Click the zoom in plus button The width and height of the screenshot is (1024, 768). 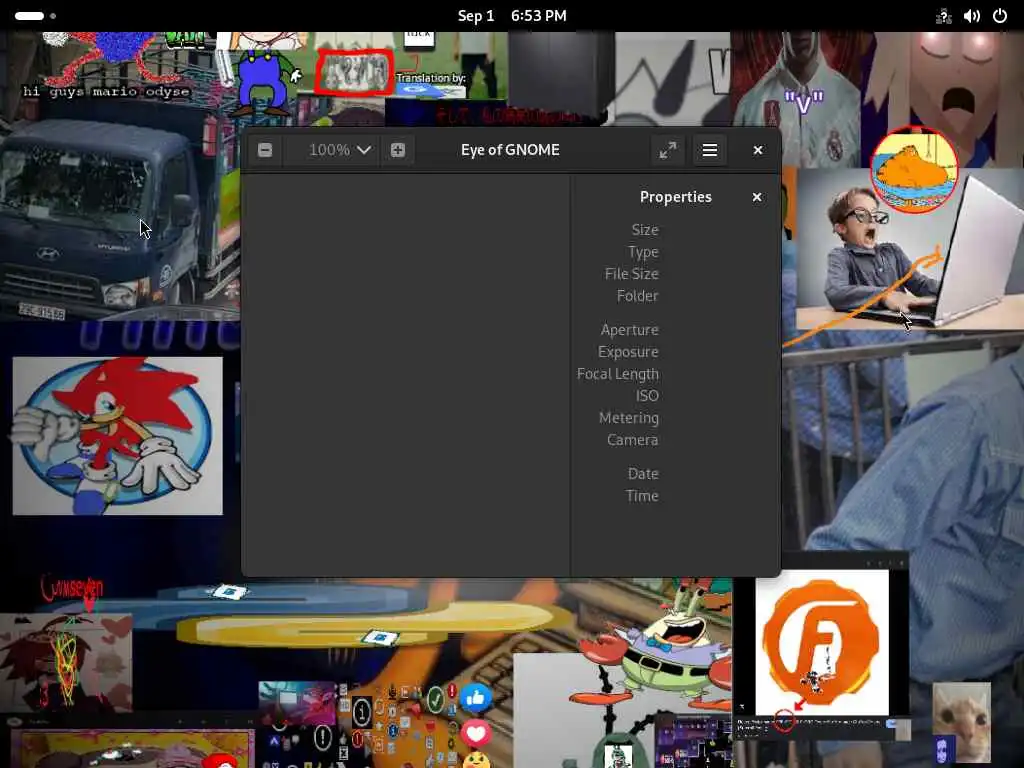pyautogui.click(x=398, y=150)
